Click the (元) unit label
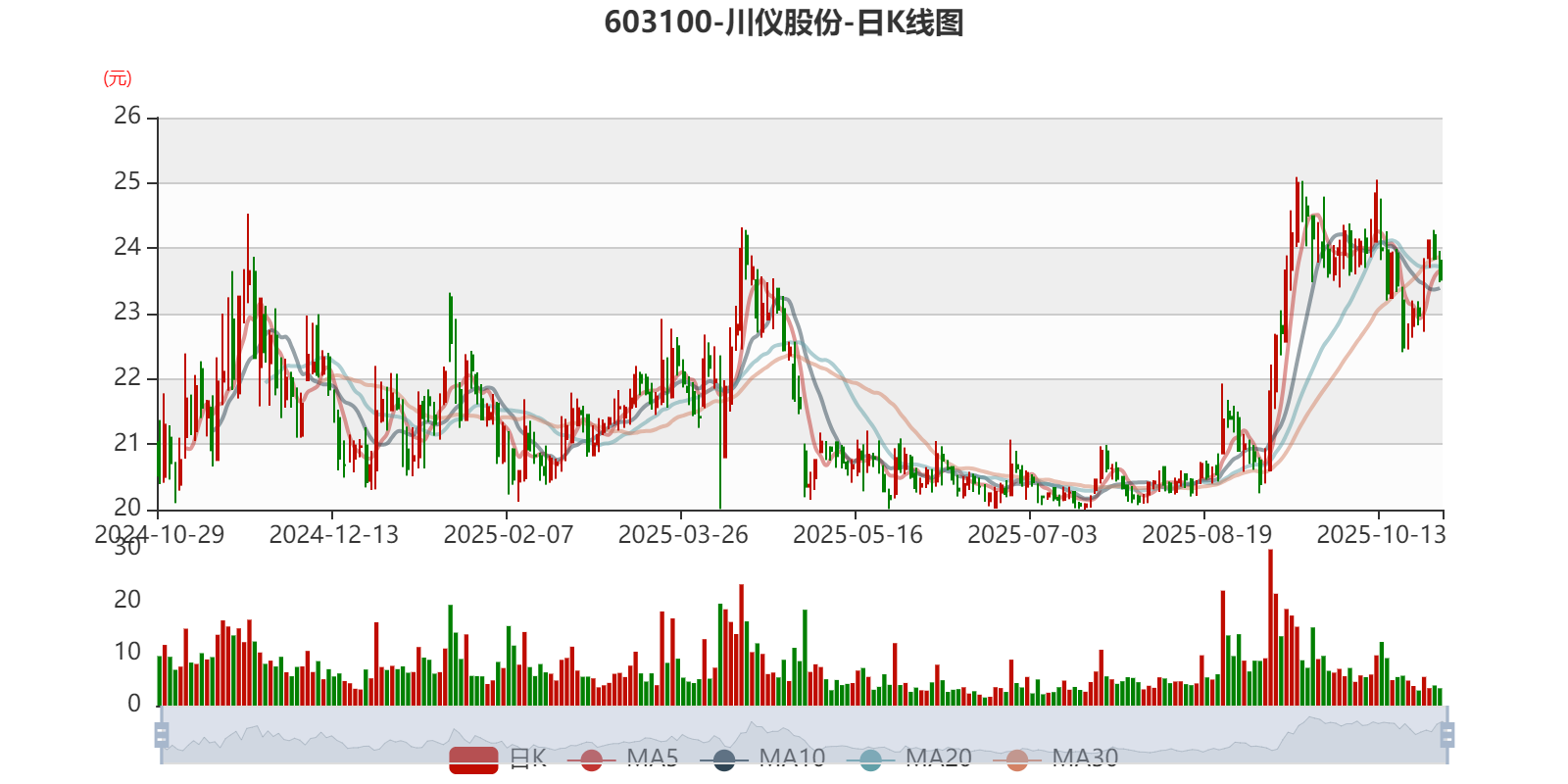Image resolution: width=1568 pixels, height=784 pixels. [118, 78]
